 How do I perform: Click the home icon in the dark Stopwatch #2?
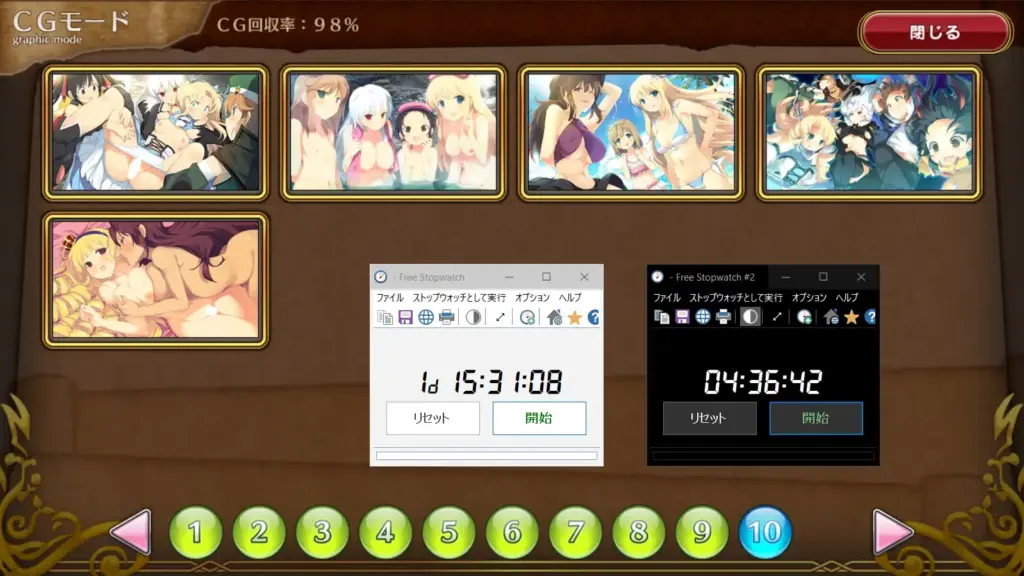click(x=831, y=317)
